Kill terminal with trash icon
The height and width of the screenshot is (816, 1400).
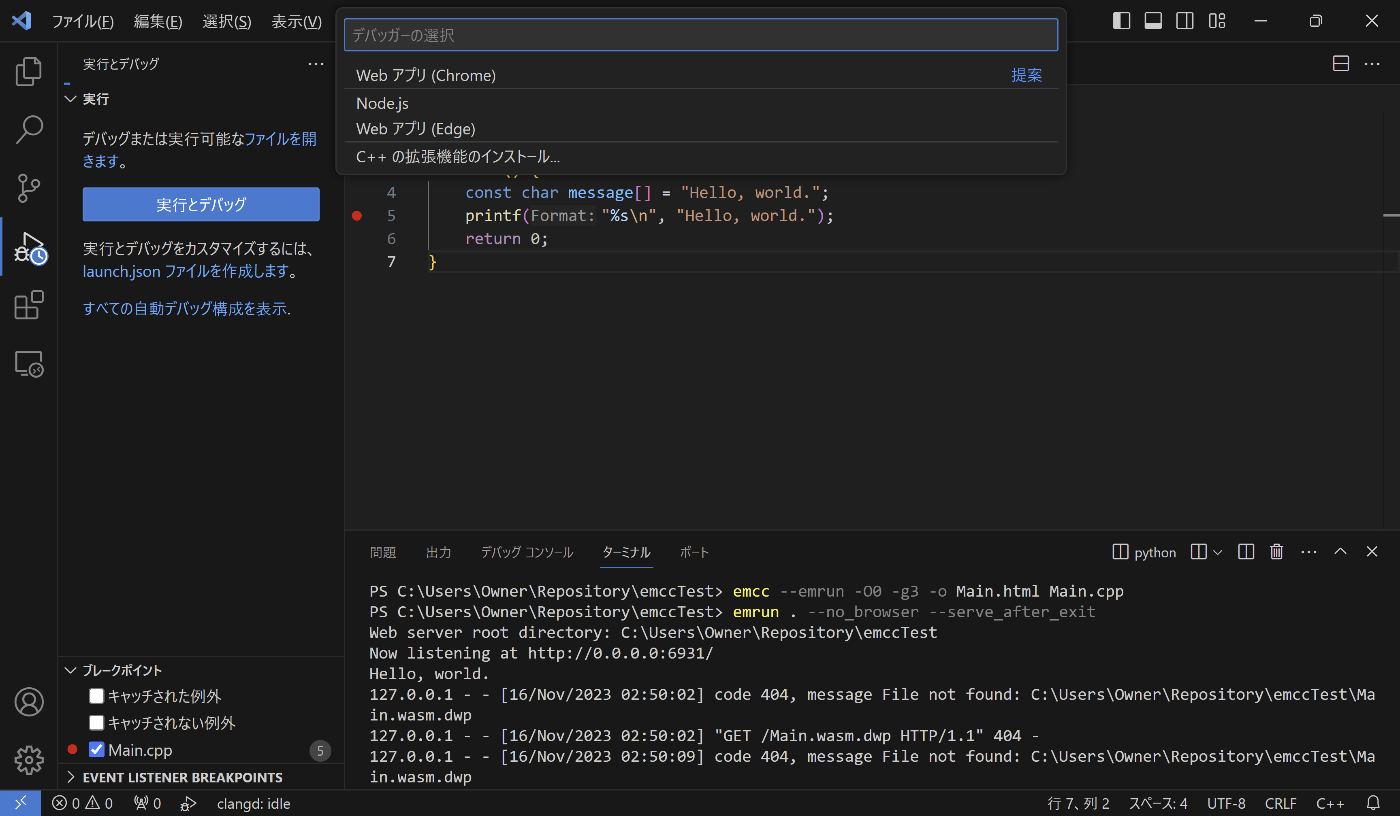(1277, 552)
